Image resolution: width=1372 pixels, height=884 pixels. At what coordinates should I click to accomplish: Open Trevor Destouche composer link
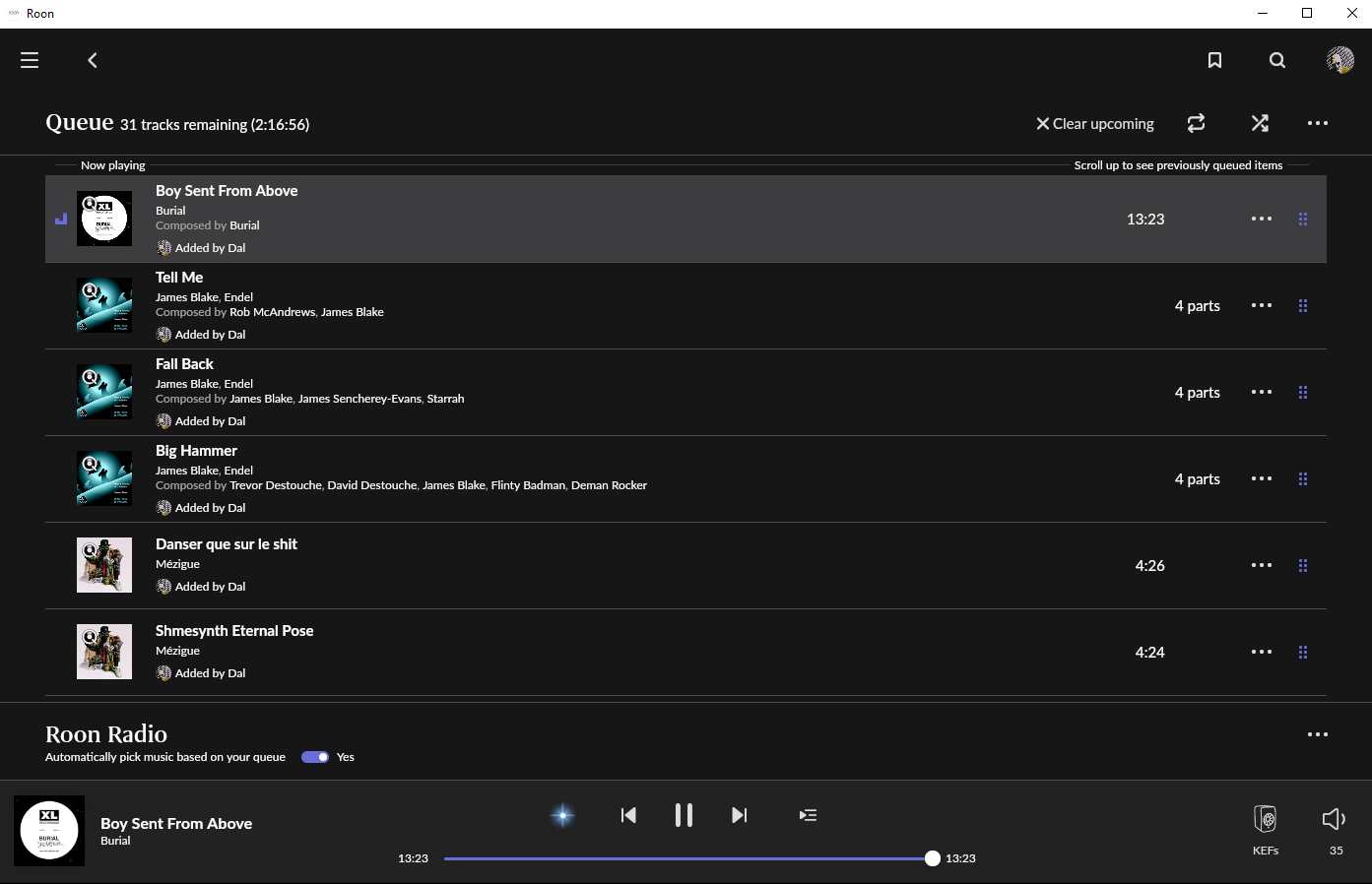point(276,485)
